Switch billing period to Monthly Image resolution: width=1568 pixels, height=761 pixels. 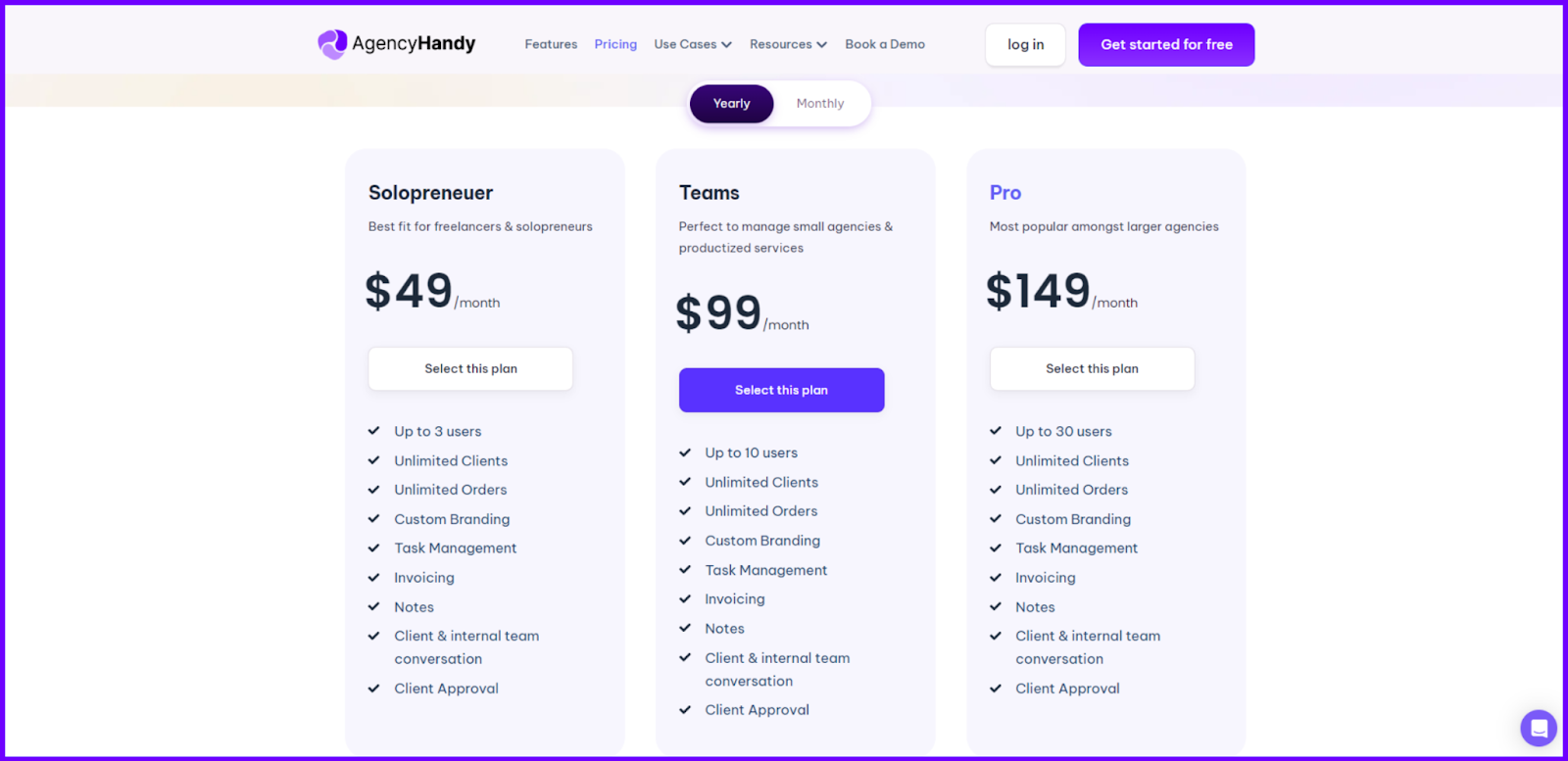click(819, 103)
